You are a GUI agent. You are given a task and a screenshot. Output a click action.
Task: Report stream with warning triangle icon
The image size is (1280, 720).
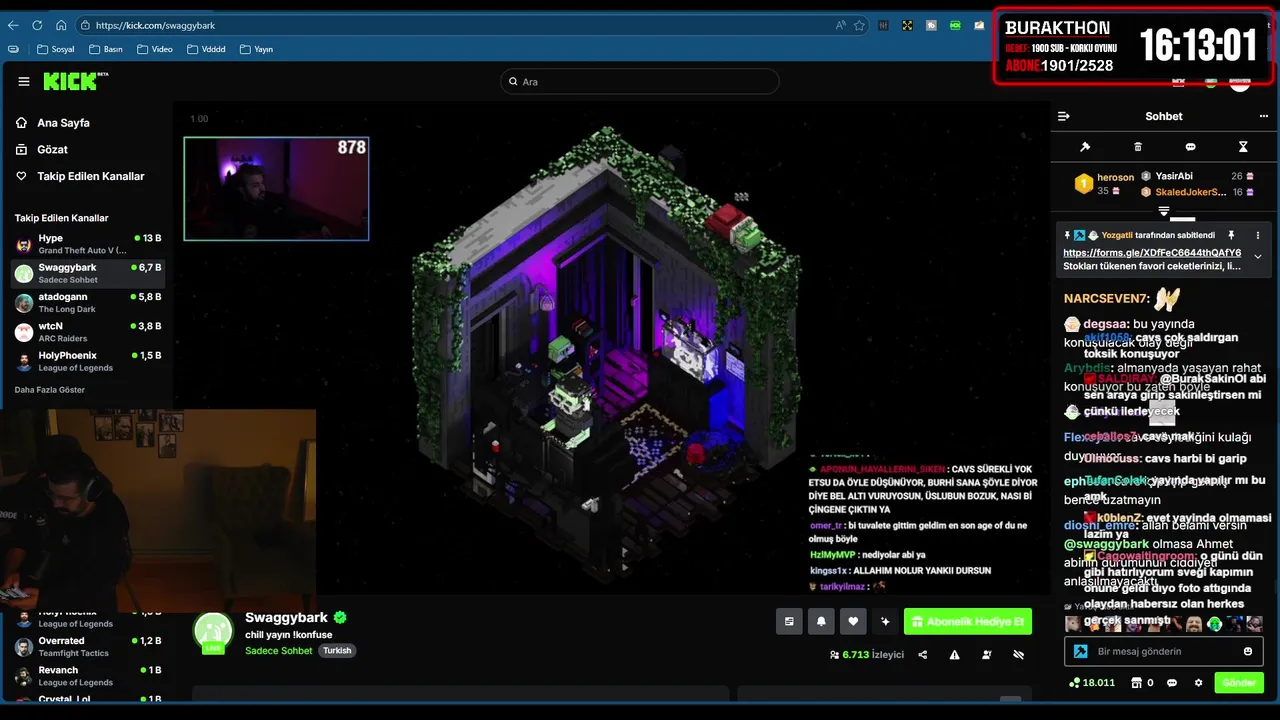coord(955,655)
